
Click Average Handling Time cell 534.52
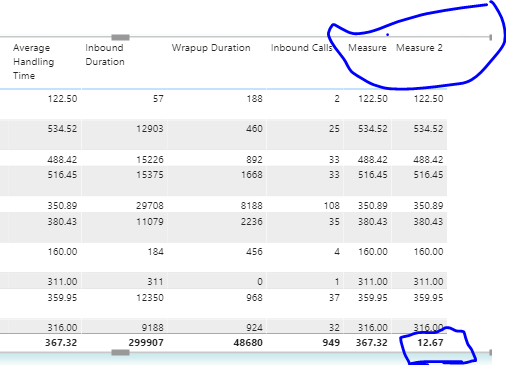click(62, 129)
